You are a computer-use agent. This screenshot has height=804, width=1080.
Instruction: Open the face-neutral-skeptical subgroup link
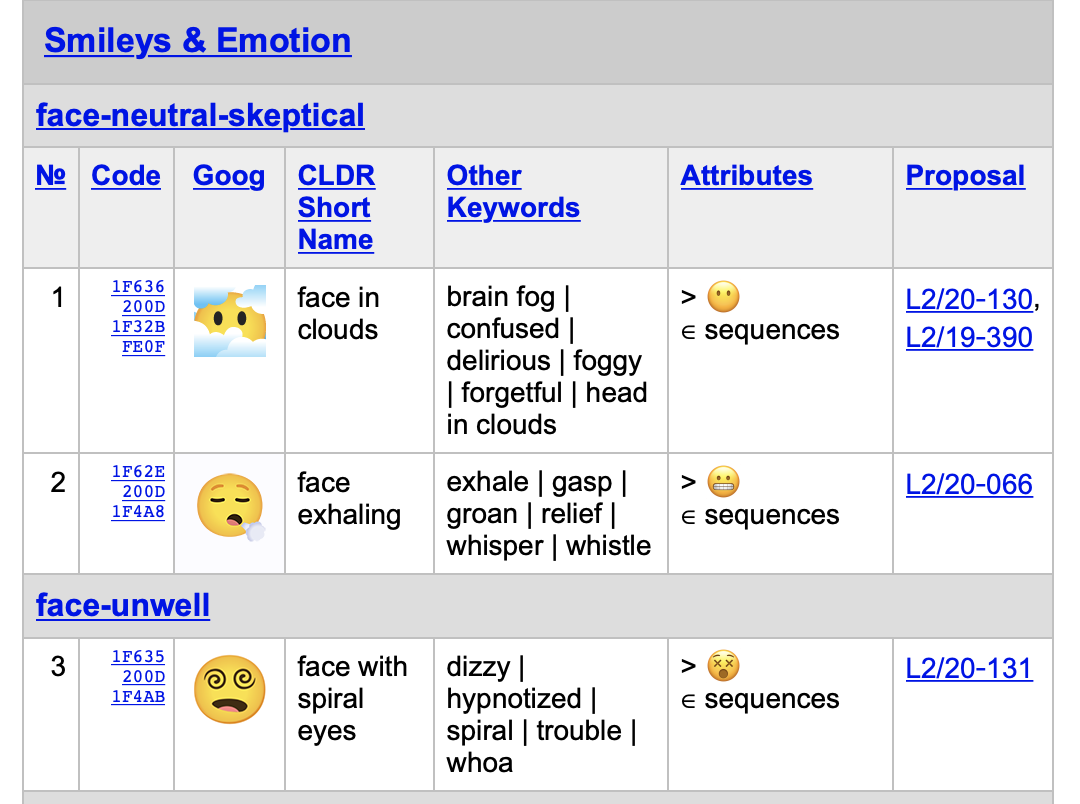(x=200, y=116)
